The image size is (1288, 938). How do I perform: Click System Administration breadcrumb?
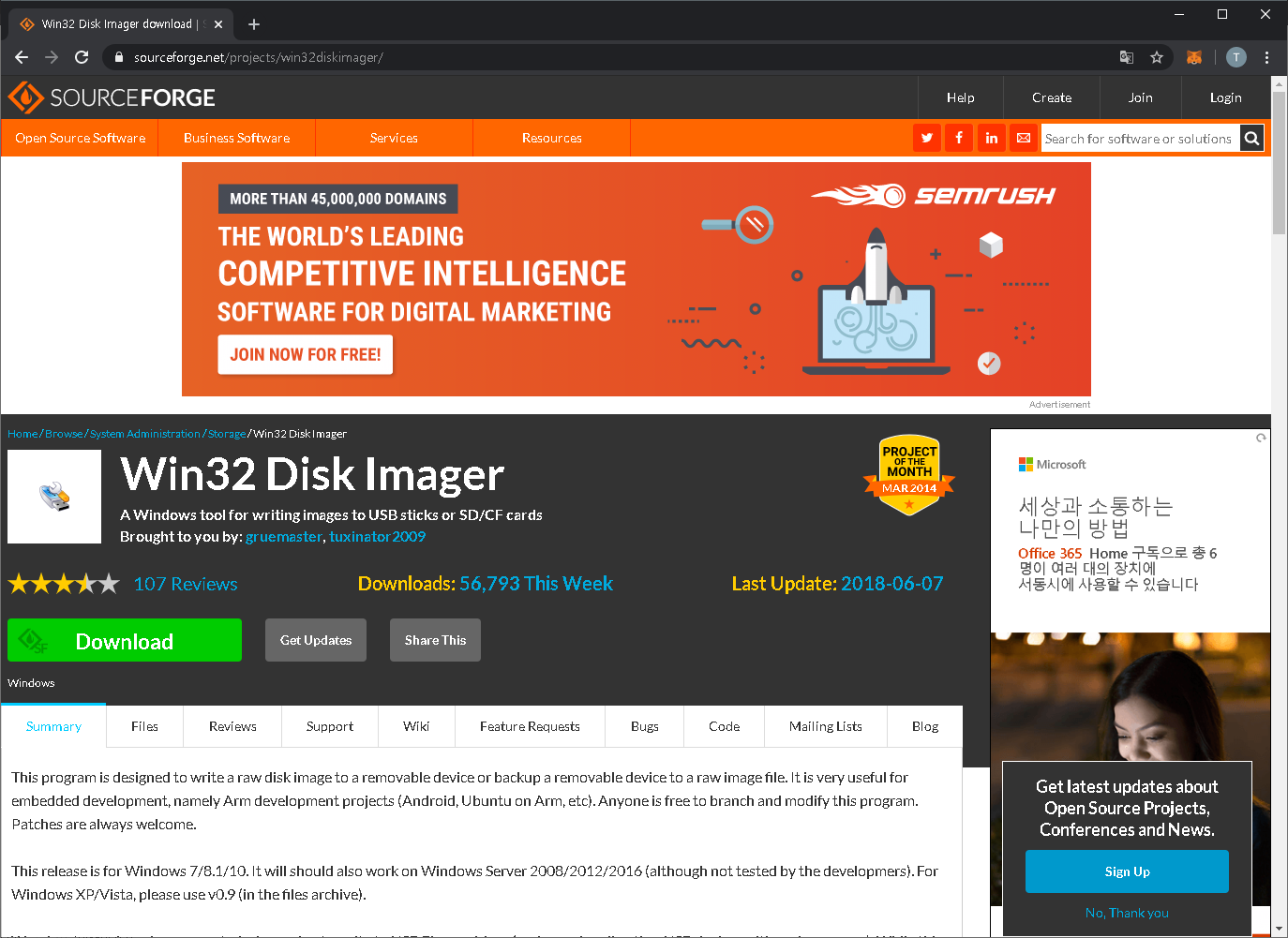pos(145,434)
